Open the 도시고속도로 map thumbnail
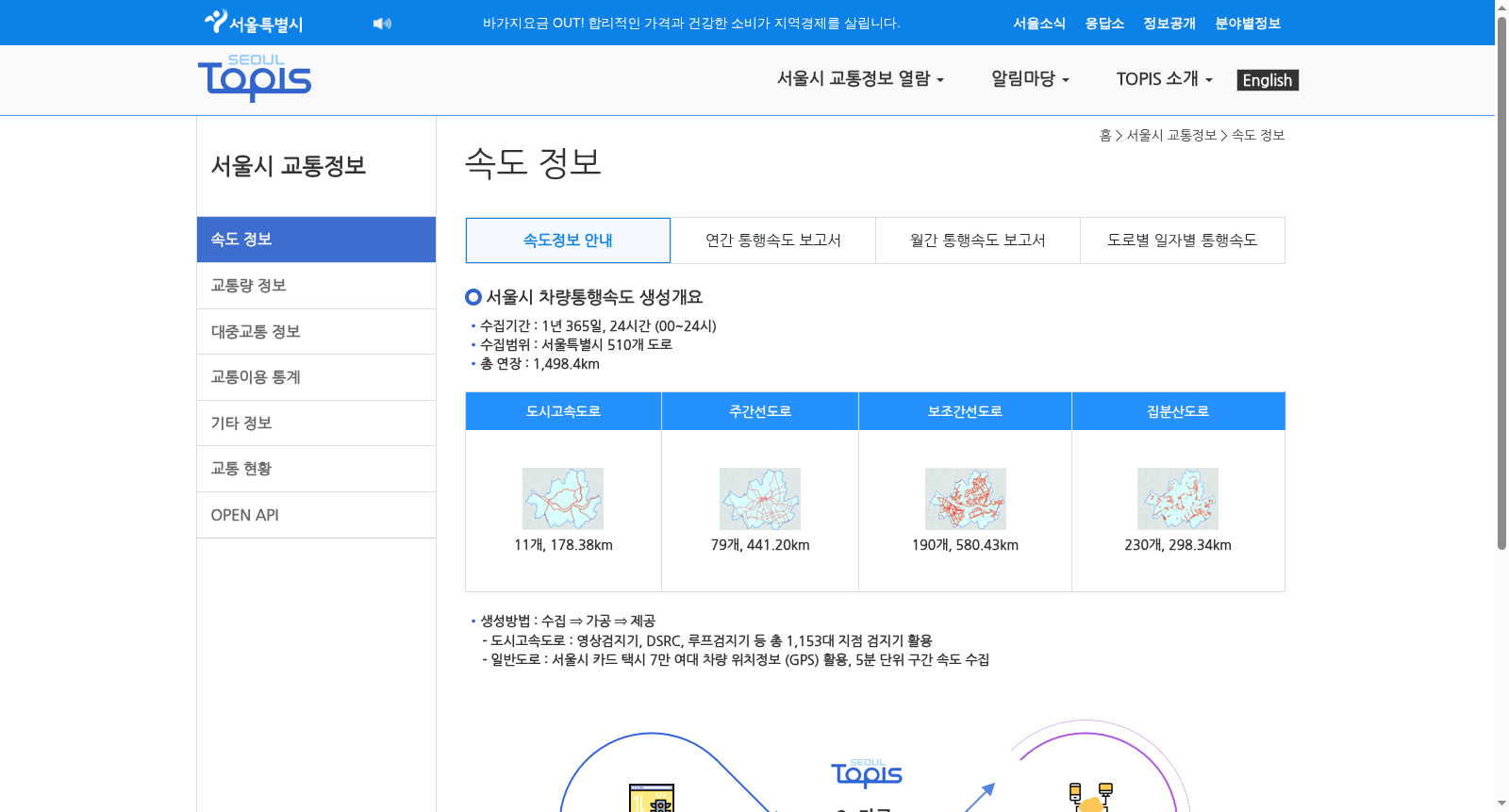 563,499
